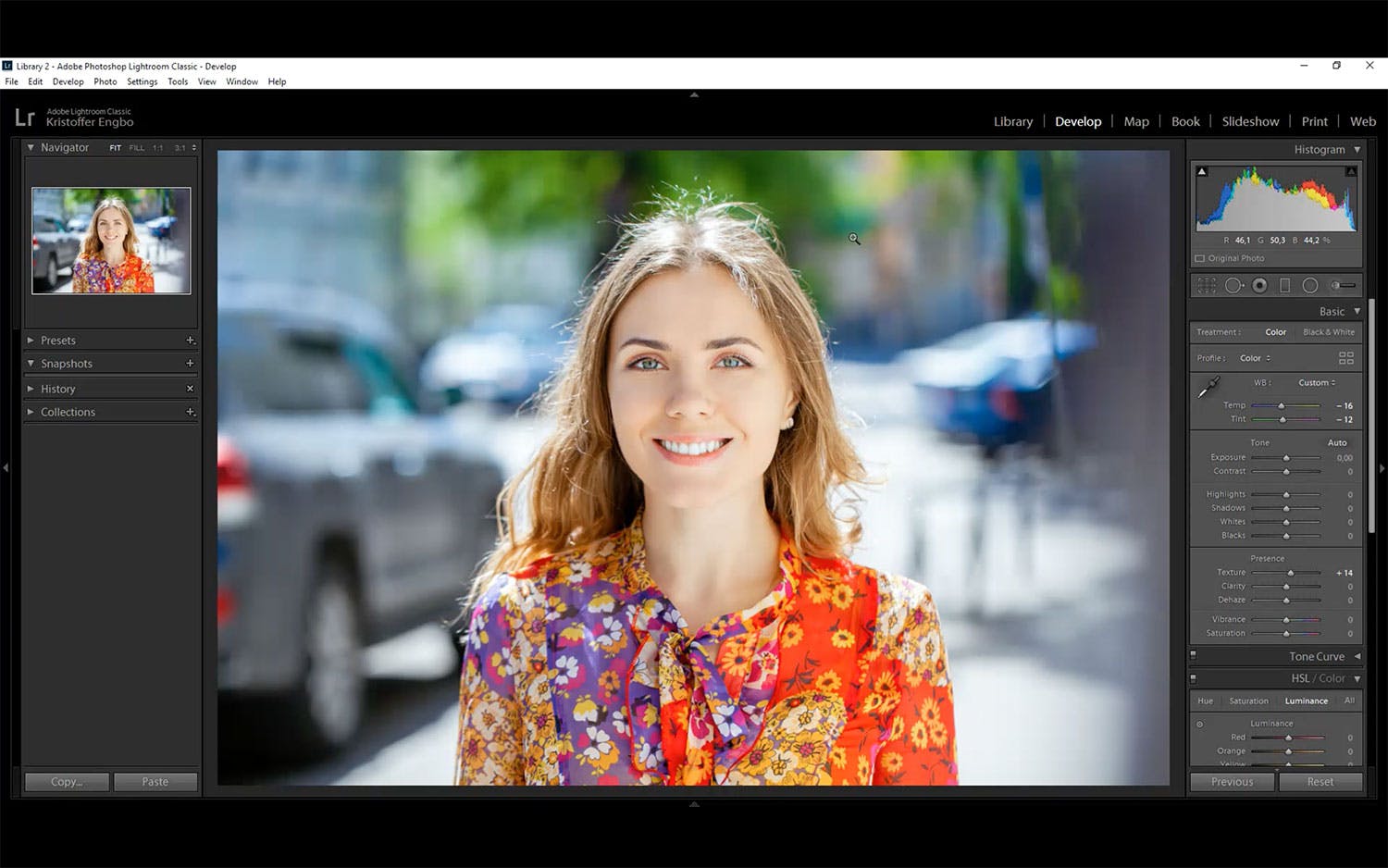The height and width of the screenshot is (868, 1388).
Task: Select the Radial Filter tool
Action: (1309, 286)
